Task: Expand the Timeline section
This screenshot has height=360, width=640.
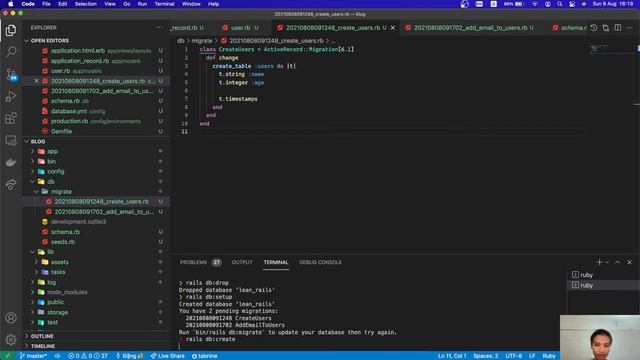Action: point(96,346)
